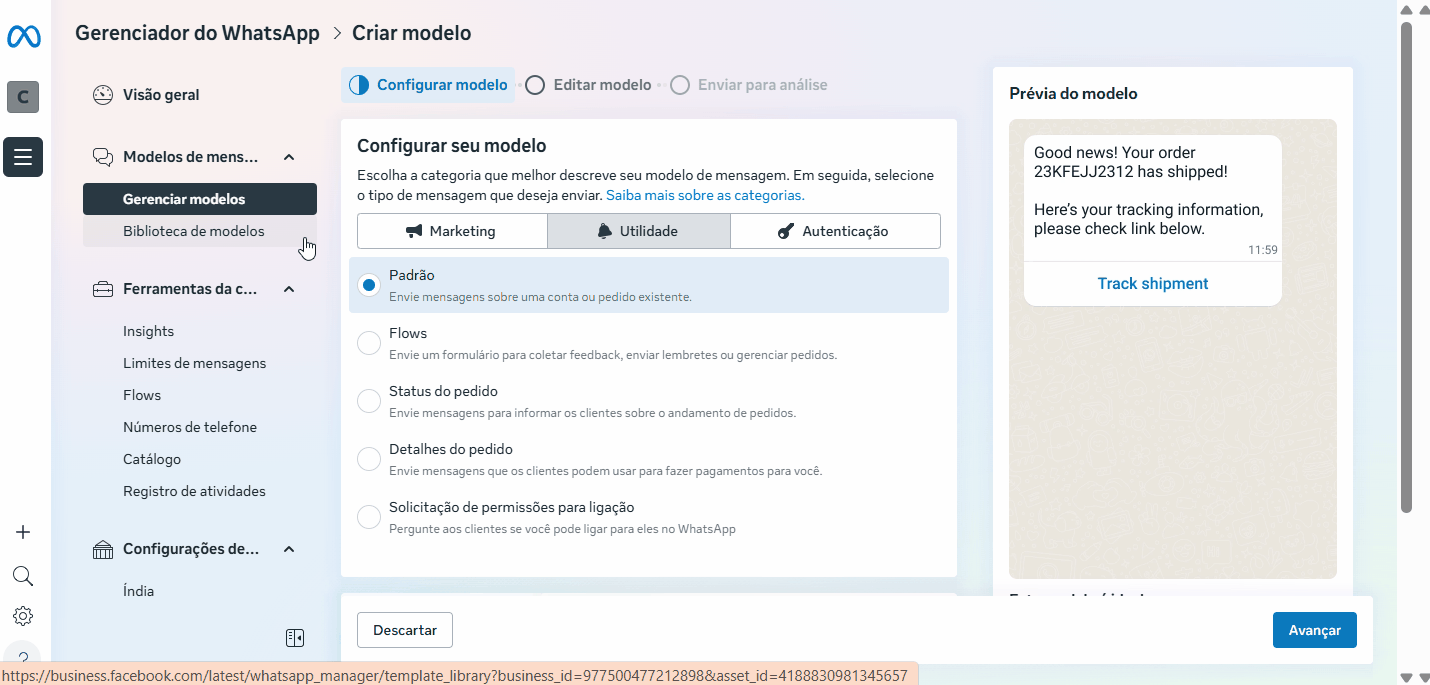Open the hamburger menu icon
1430x685 pixels.
click(x=23, y=157)
